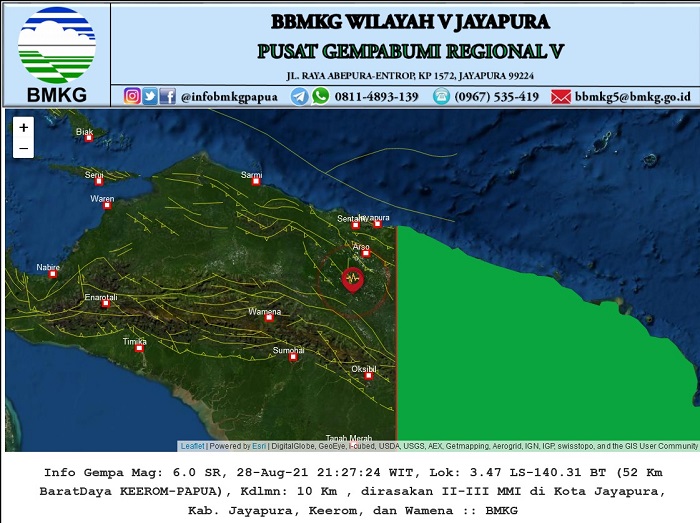Click the red email envelope icon
The image size is (700, 523).
[x=561, y=97]
